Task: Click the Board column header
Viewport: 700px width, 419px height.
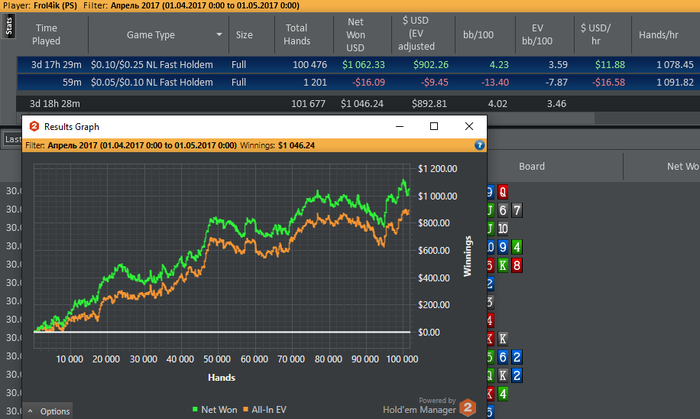Action: pos(532,166)
